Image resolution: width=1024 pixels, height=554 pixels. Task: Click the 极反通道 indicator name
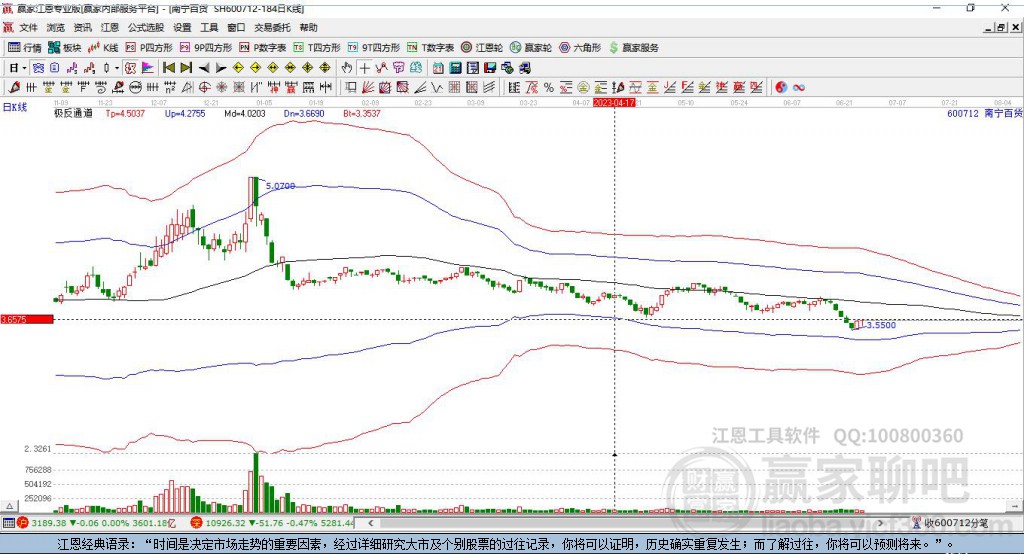[73, 114]
